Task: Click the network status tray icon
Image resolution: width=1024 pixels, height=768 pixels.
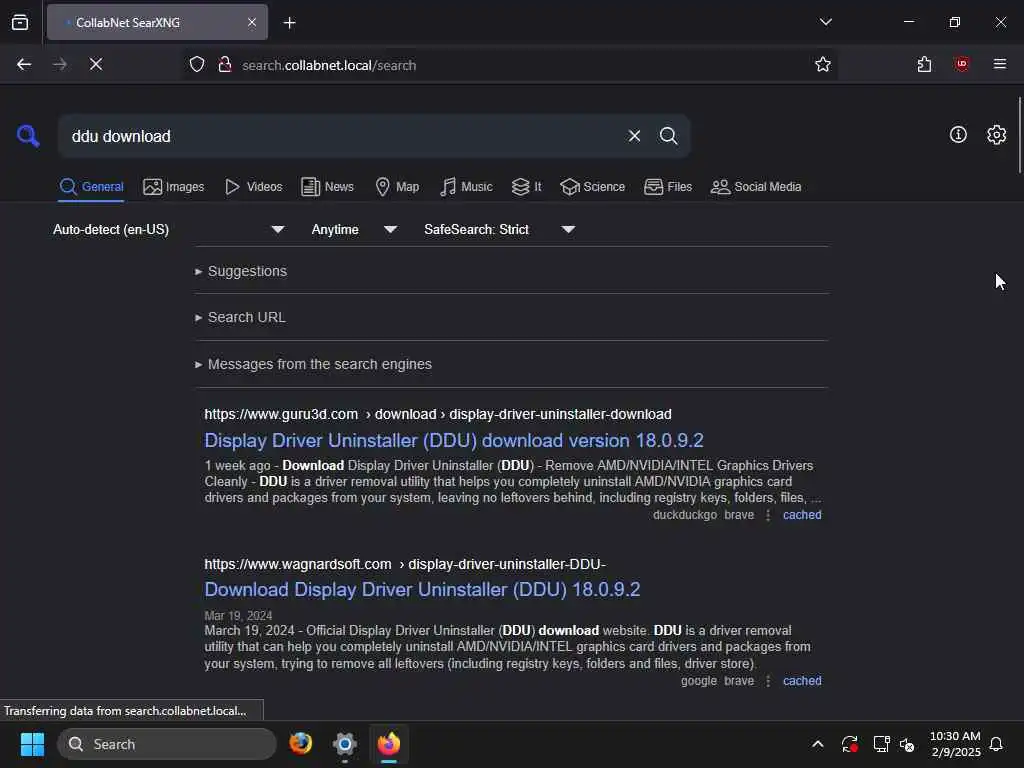Action: click(x=881, y=744)
